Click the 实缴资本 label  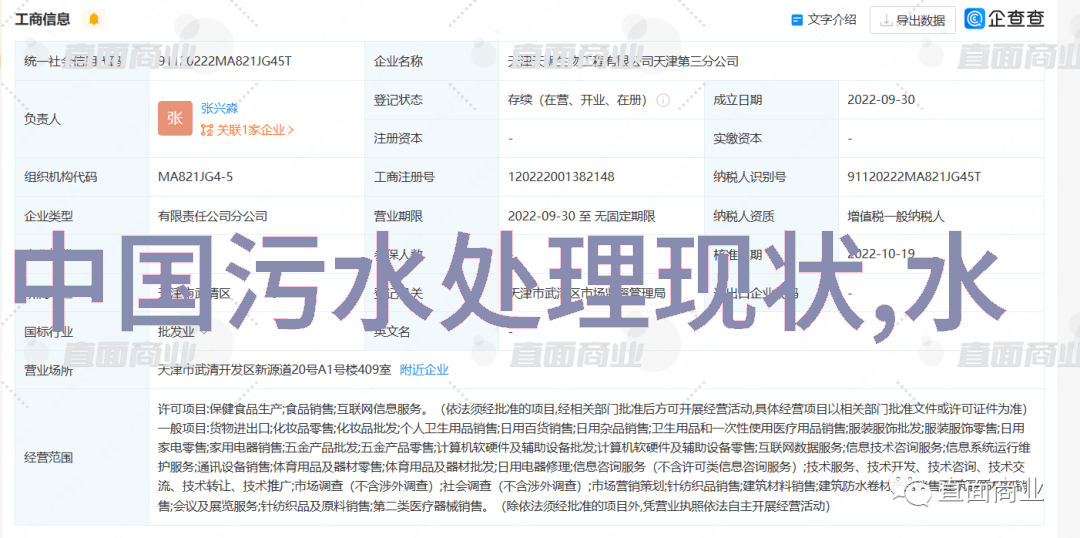tap(738, 138)
